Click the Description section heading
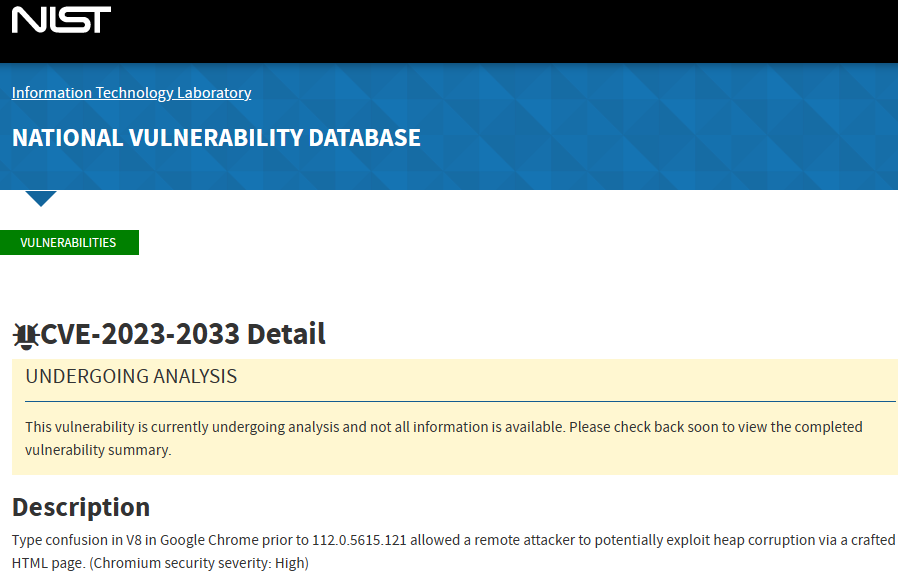The image size is (898, 574). click(81, 506)
